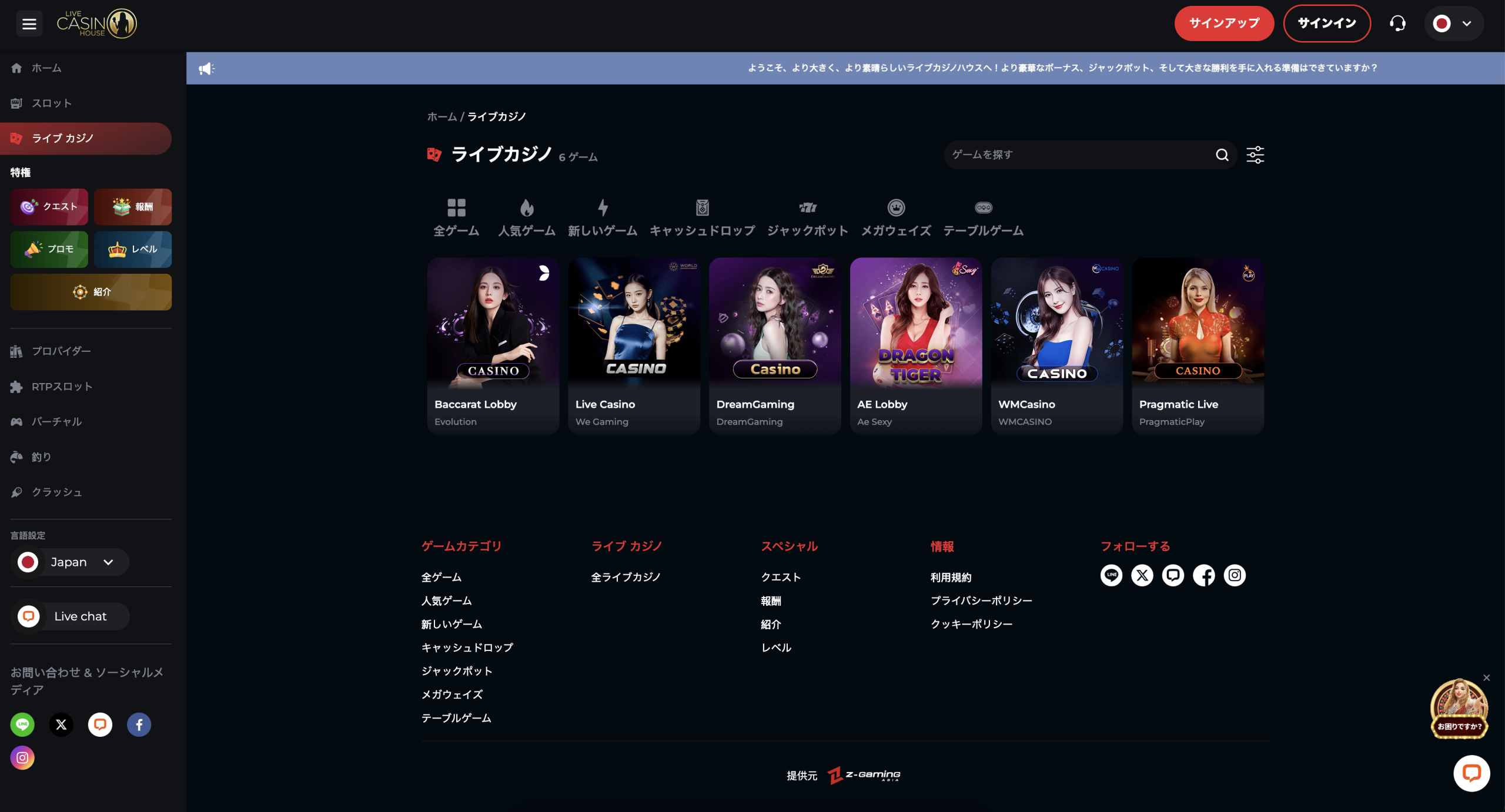Click the search magnifier icon in the game search bar
The image size is (1505, 812).
tap(1222, 155)
